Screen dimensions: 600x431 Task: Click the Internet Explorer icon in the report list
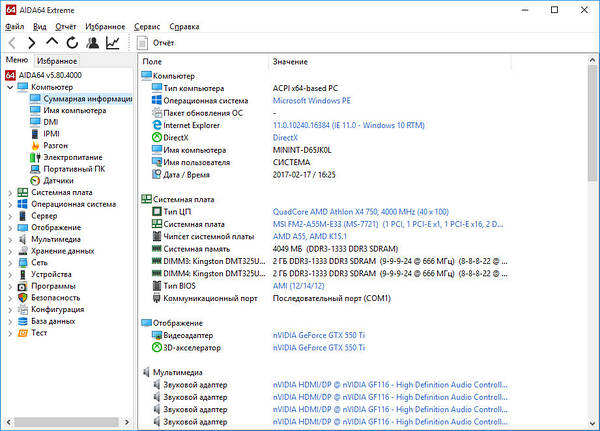point(157,125)
